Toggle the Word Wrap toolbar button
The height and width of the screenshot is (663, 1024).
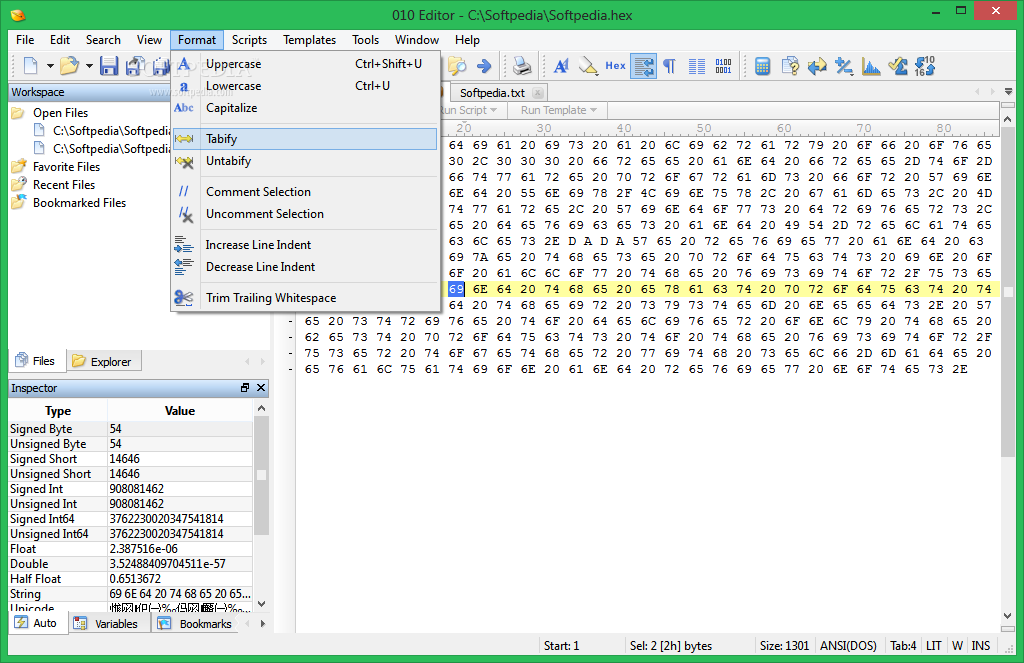643,65
